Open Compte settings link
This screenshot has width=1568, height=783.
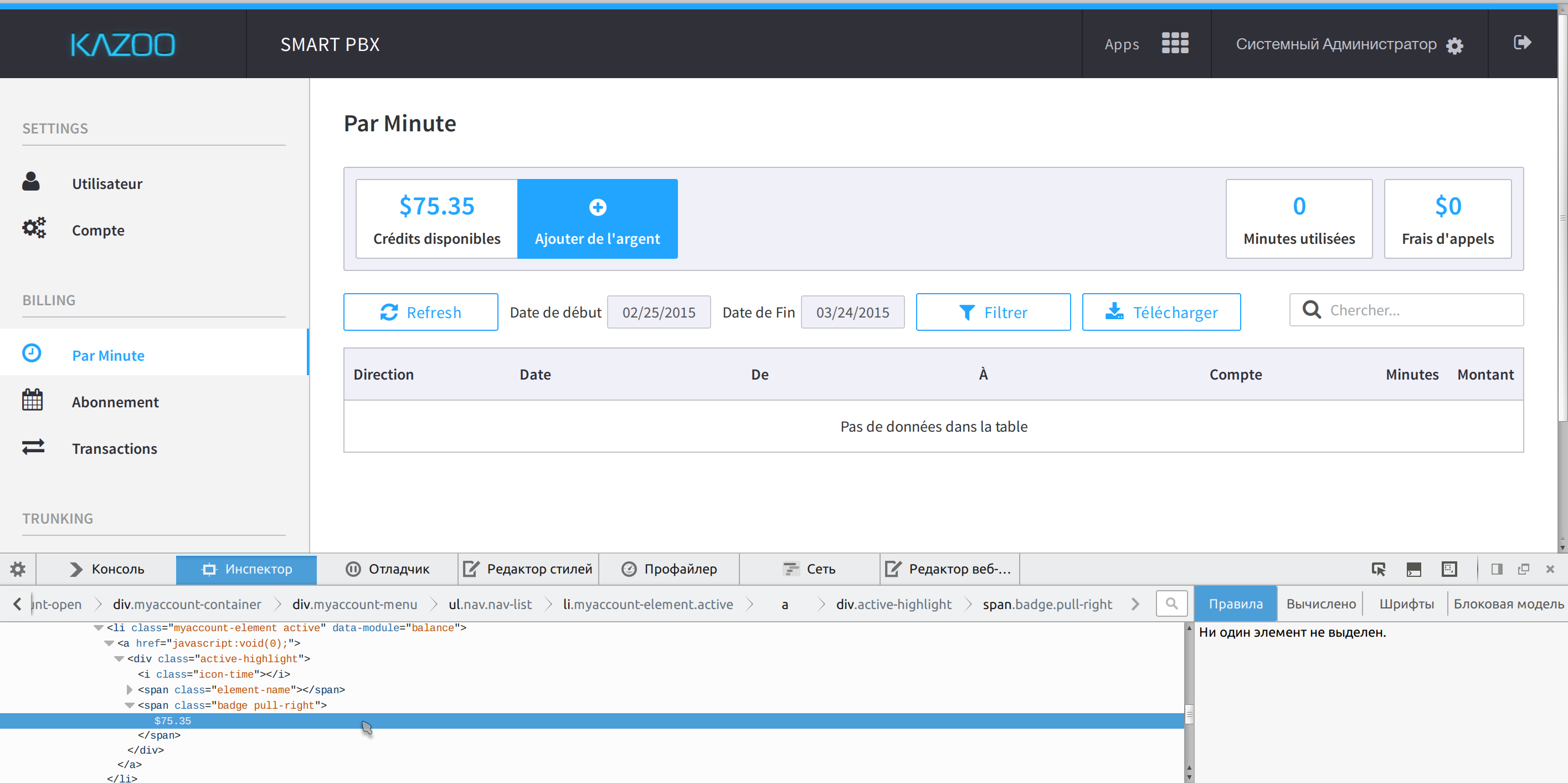pos(98,230)
